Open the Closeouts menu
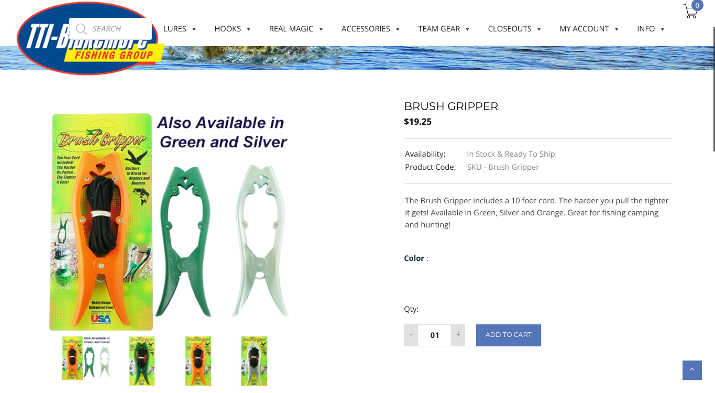This screenshot has height=393, width=715. tap(514, 29)
